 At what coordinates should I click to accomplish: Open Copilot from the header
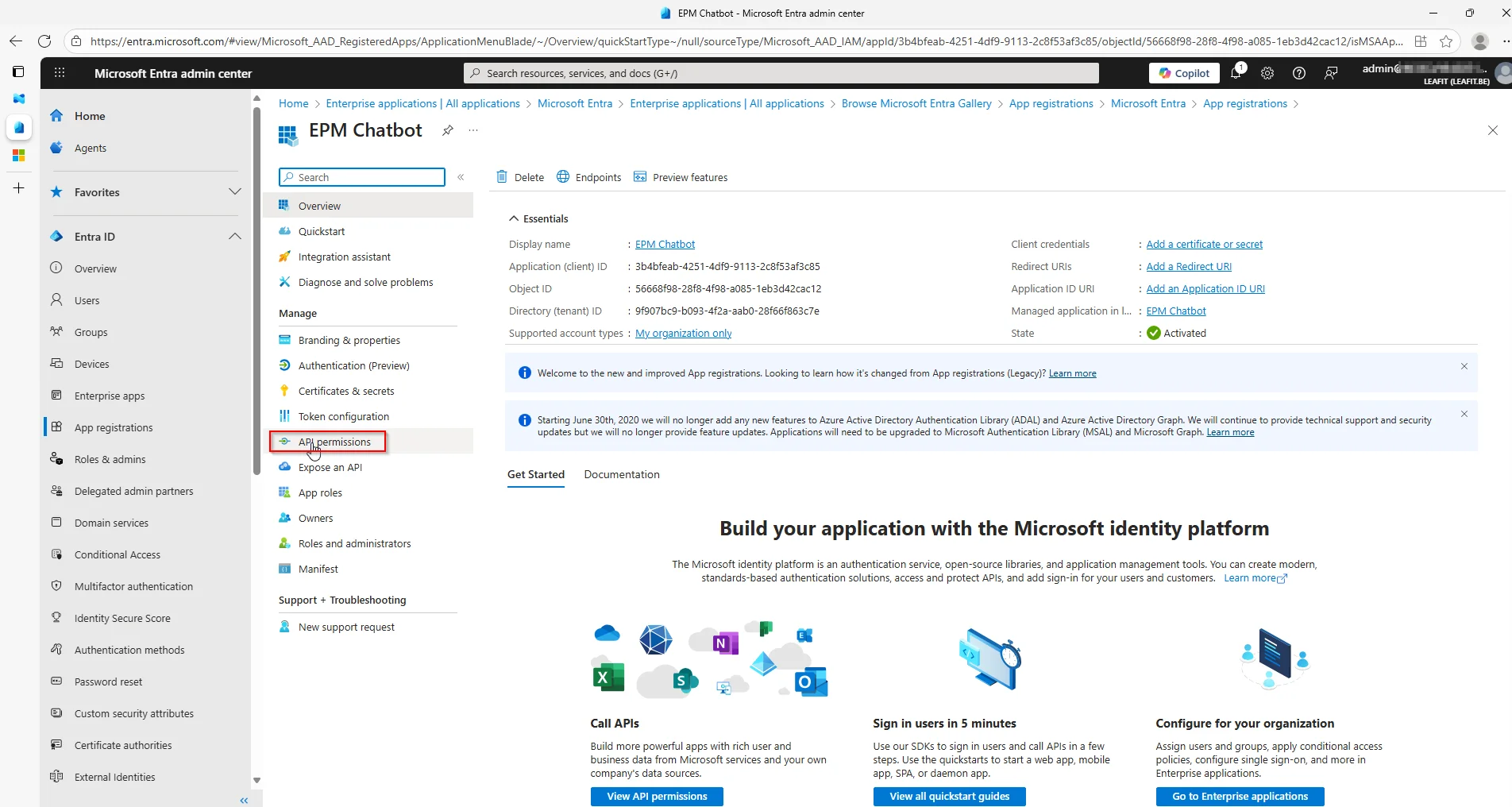click(1184, 73)
